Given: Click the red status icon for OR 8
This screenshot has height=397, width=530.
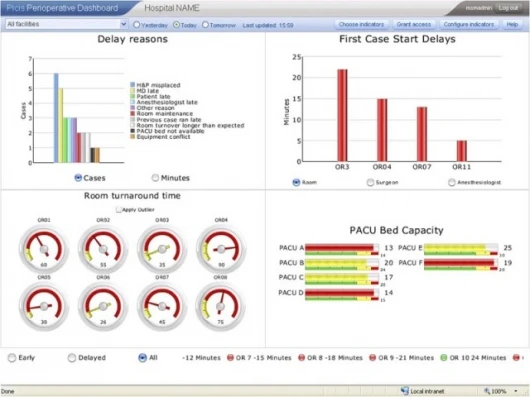Looking at the screenshot, I should [x=301, y=357].
